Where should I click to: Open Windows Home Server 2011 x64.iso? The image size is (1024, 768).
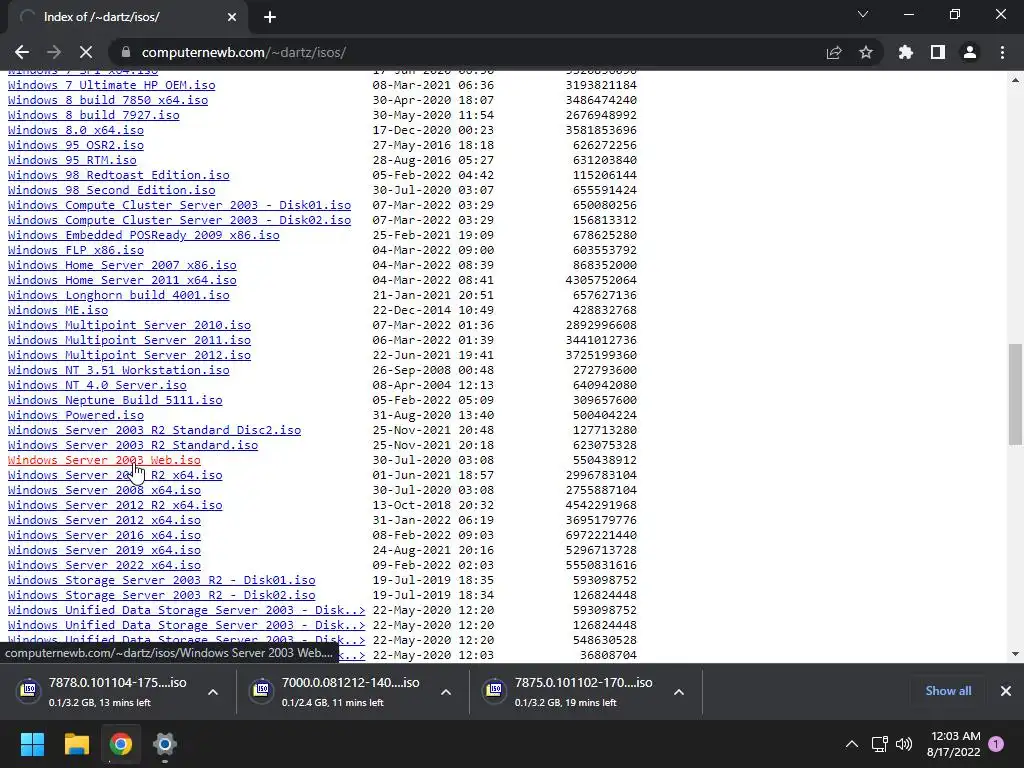(122, 280)
